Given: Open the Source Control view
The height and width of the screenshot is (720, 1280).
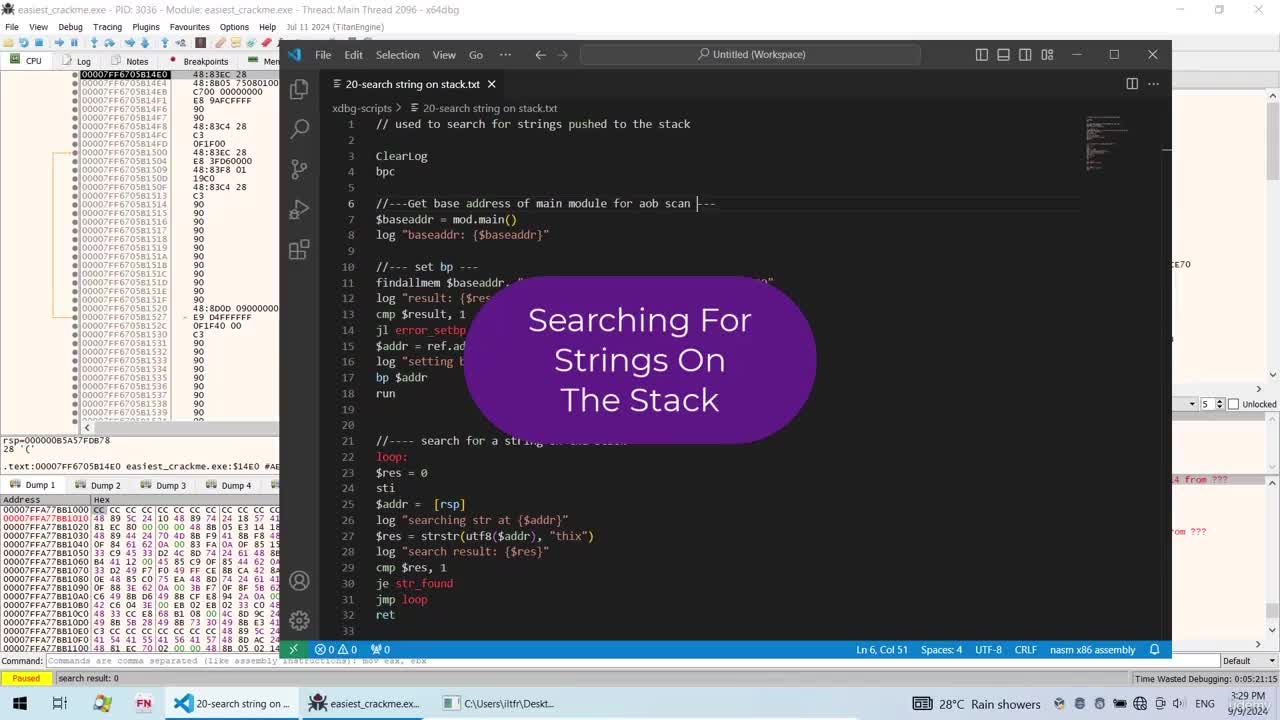Looking at the screenshot, I should [299, 169].
